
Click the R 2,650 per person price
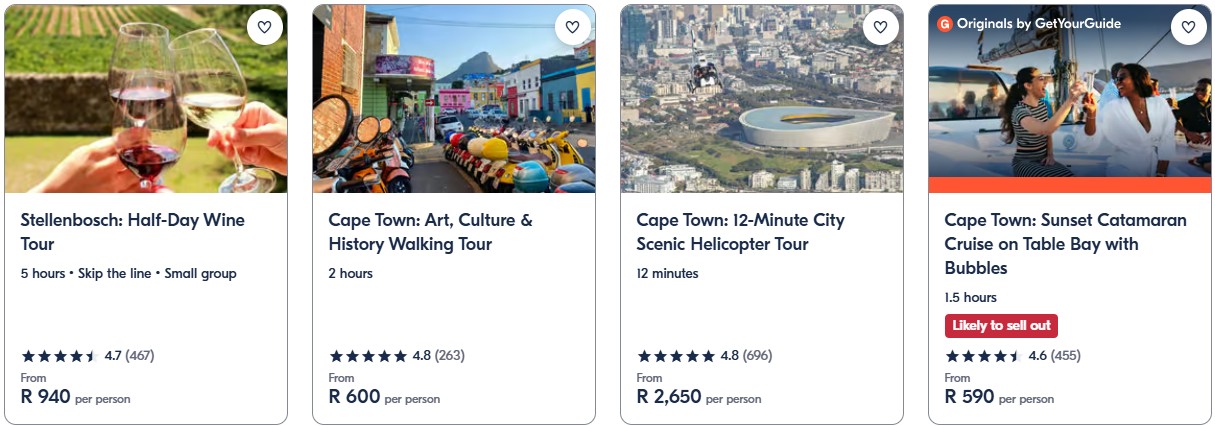[x=698, y=397]
